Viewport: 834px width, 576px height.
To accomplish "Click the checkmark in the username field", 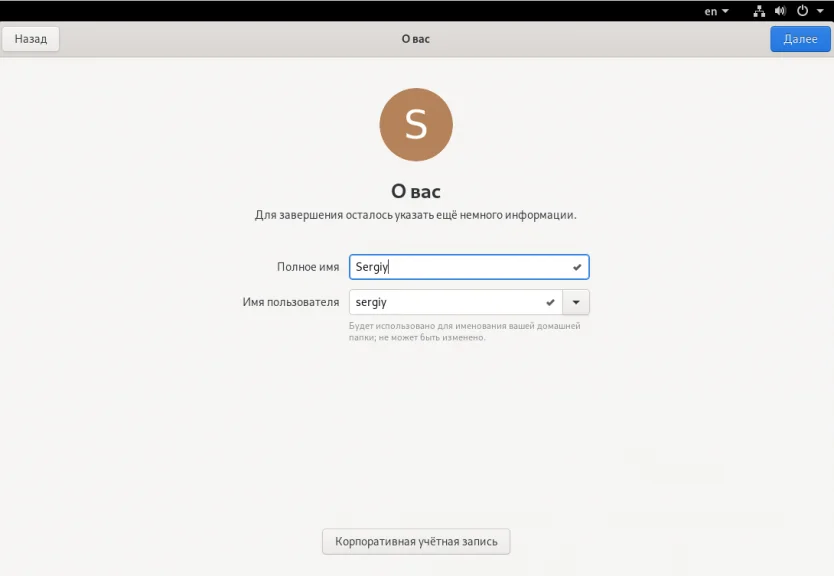I will tap(551, 302).
